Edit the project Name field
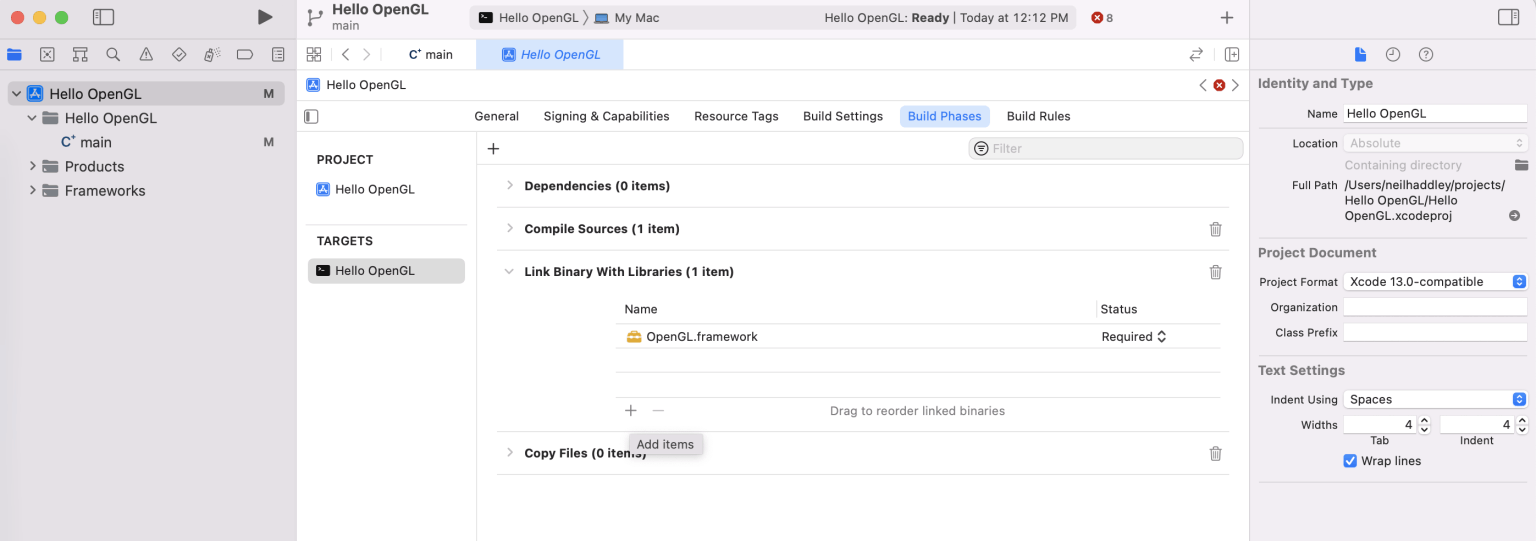This screenshot has width=1536, height=541. 1435,113
